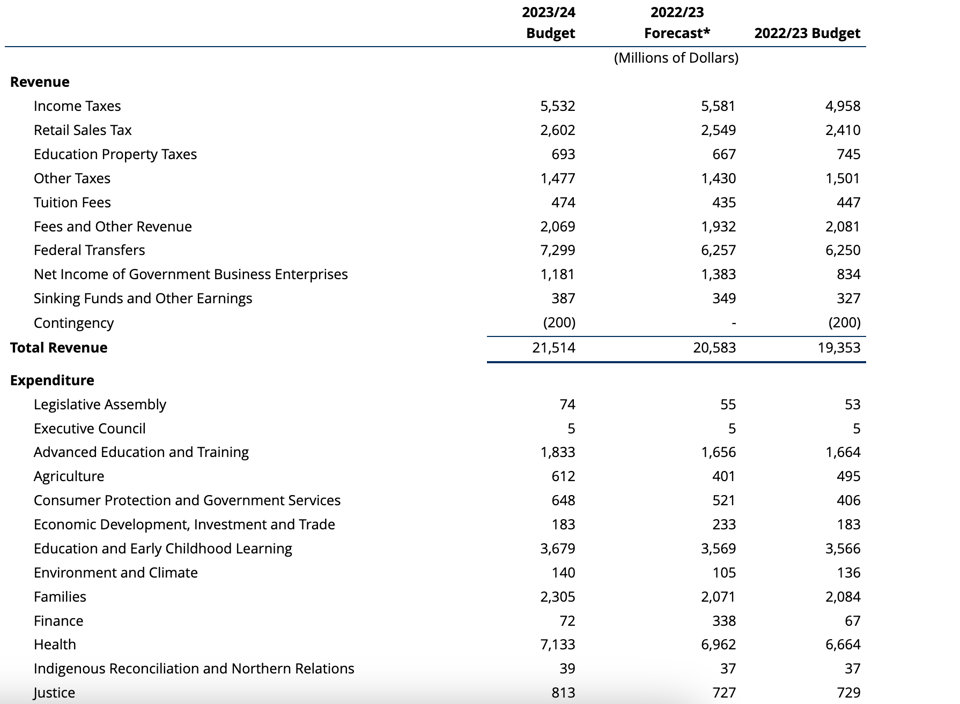
Task: Click the 'Finance' row label
Action: click(x=58, y=621)
